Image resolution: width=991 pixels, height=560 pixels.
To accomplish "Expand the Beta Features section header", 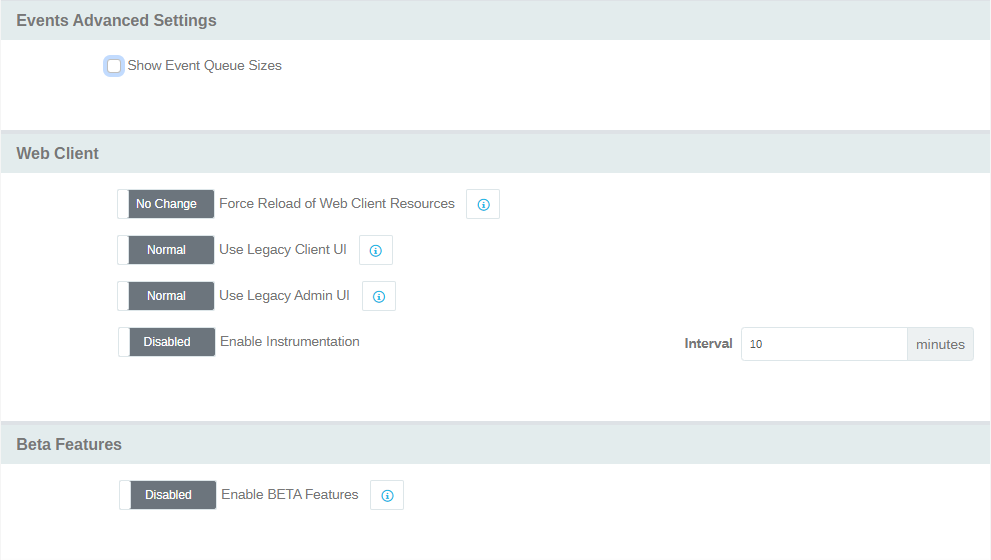I will tap(69, 444).
